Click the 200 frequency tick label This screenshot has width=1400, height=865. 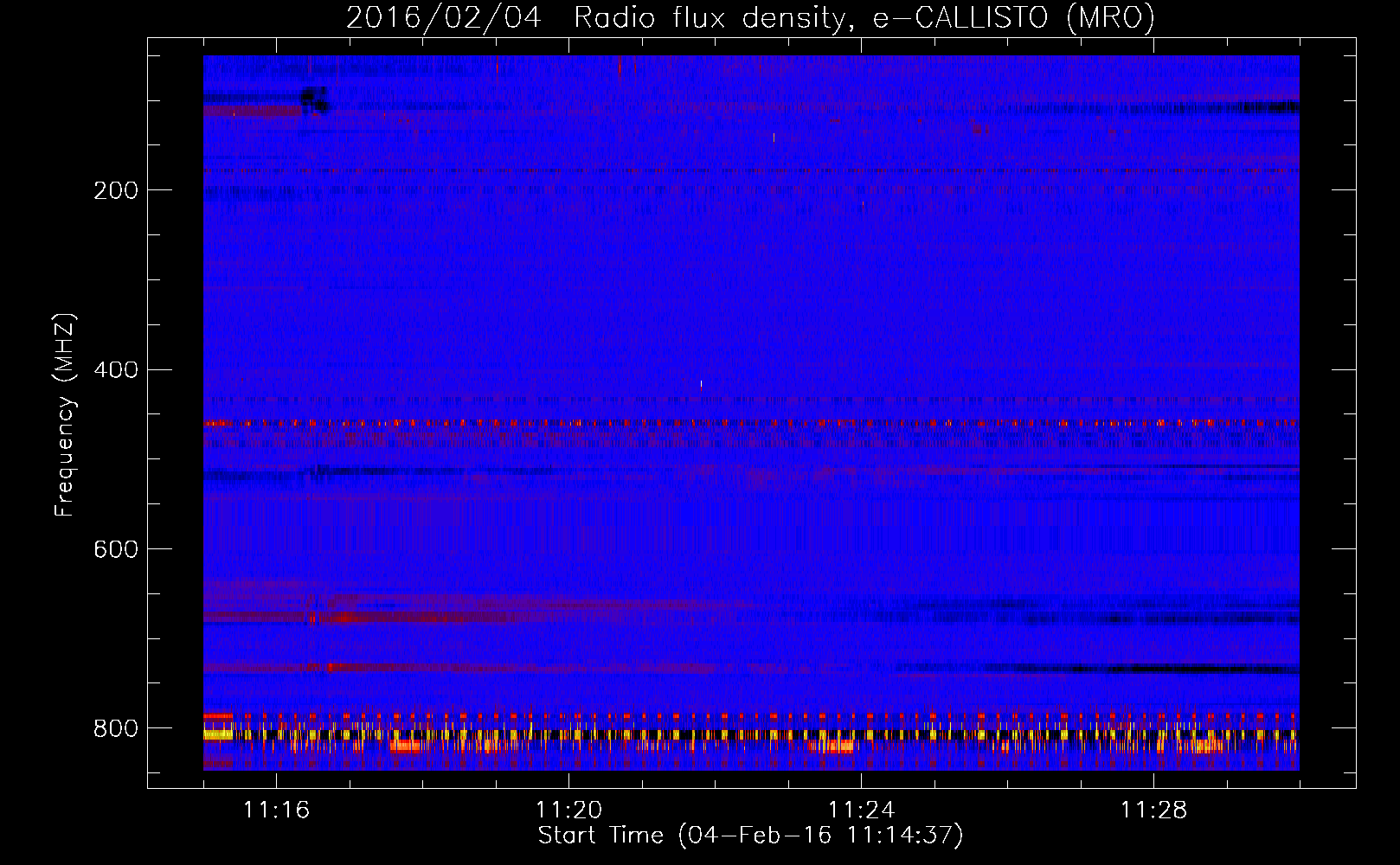[x=115, y=190]
